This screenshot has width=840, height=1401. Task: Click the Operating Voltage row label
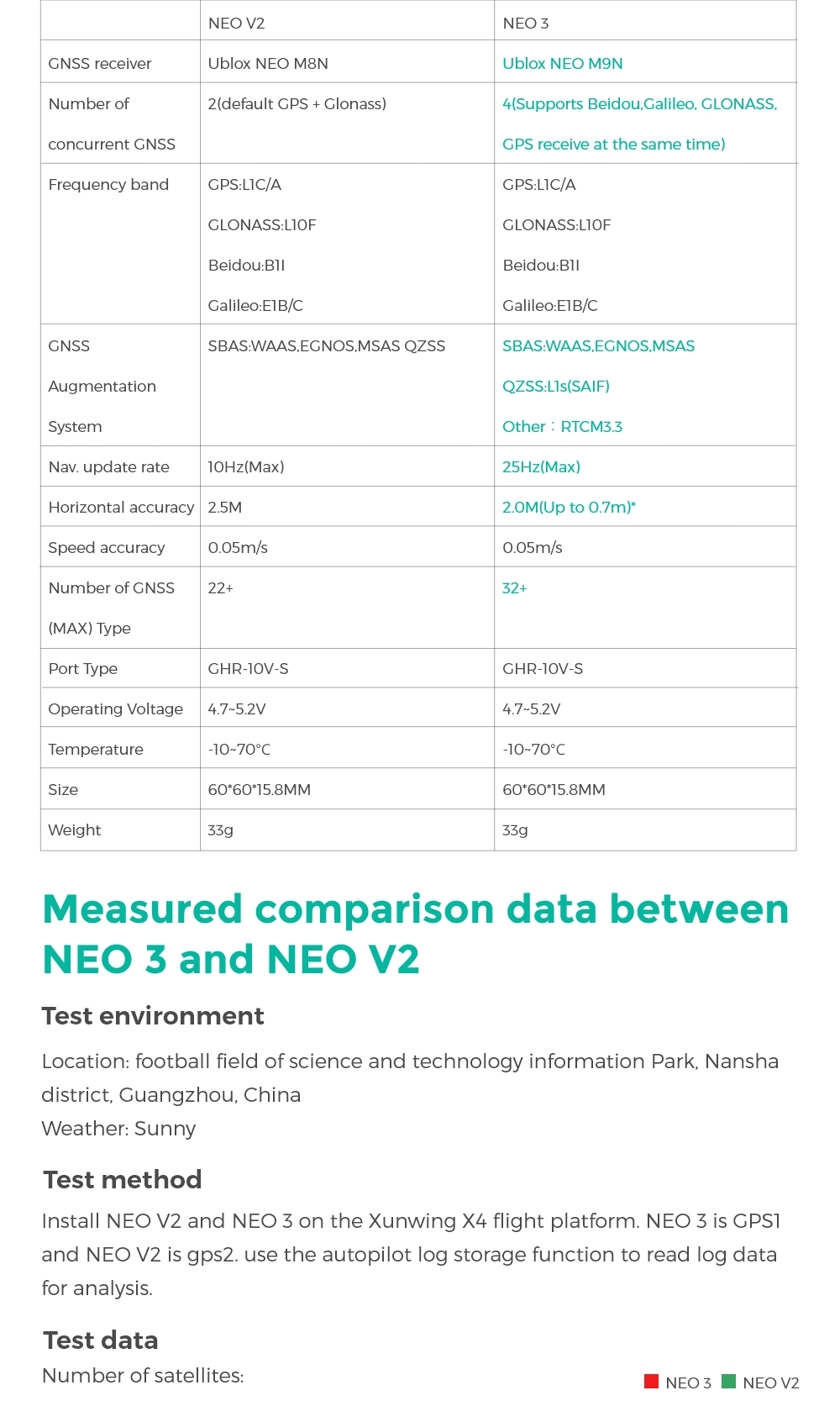pos(115,709)
